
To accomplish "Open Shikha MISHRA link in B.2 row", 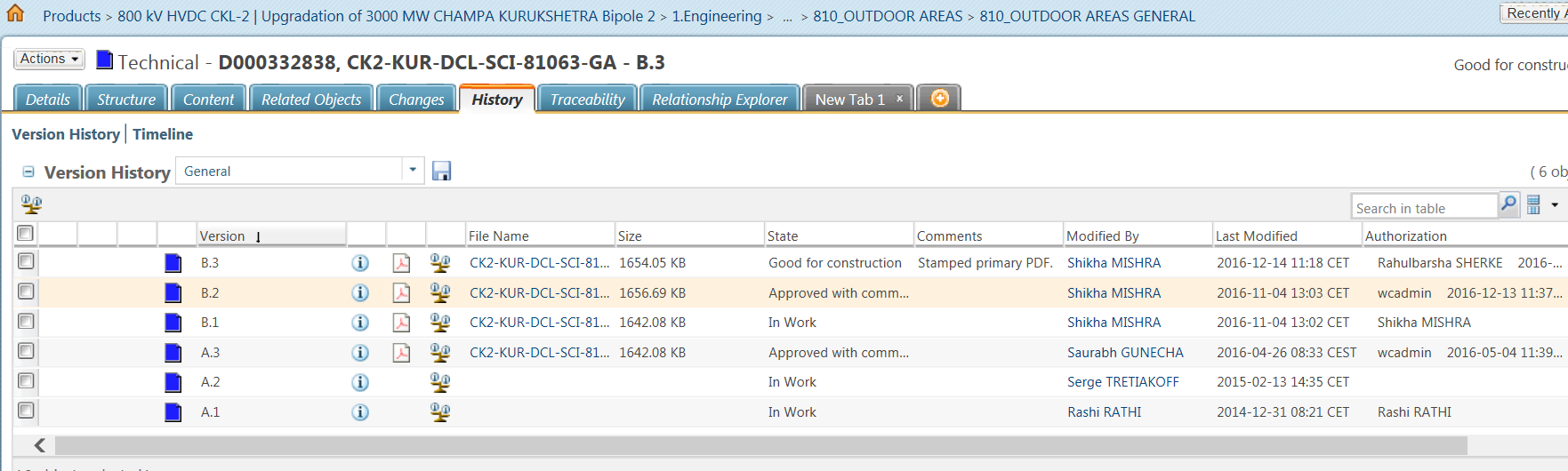I will click(1114, 293).
